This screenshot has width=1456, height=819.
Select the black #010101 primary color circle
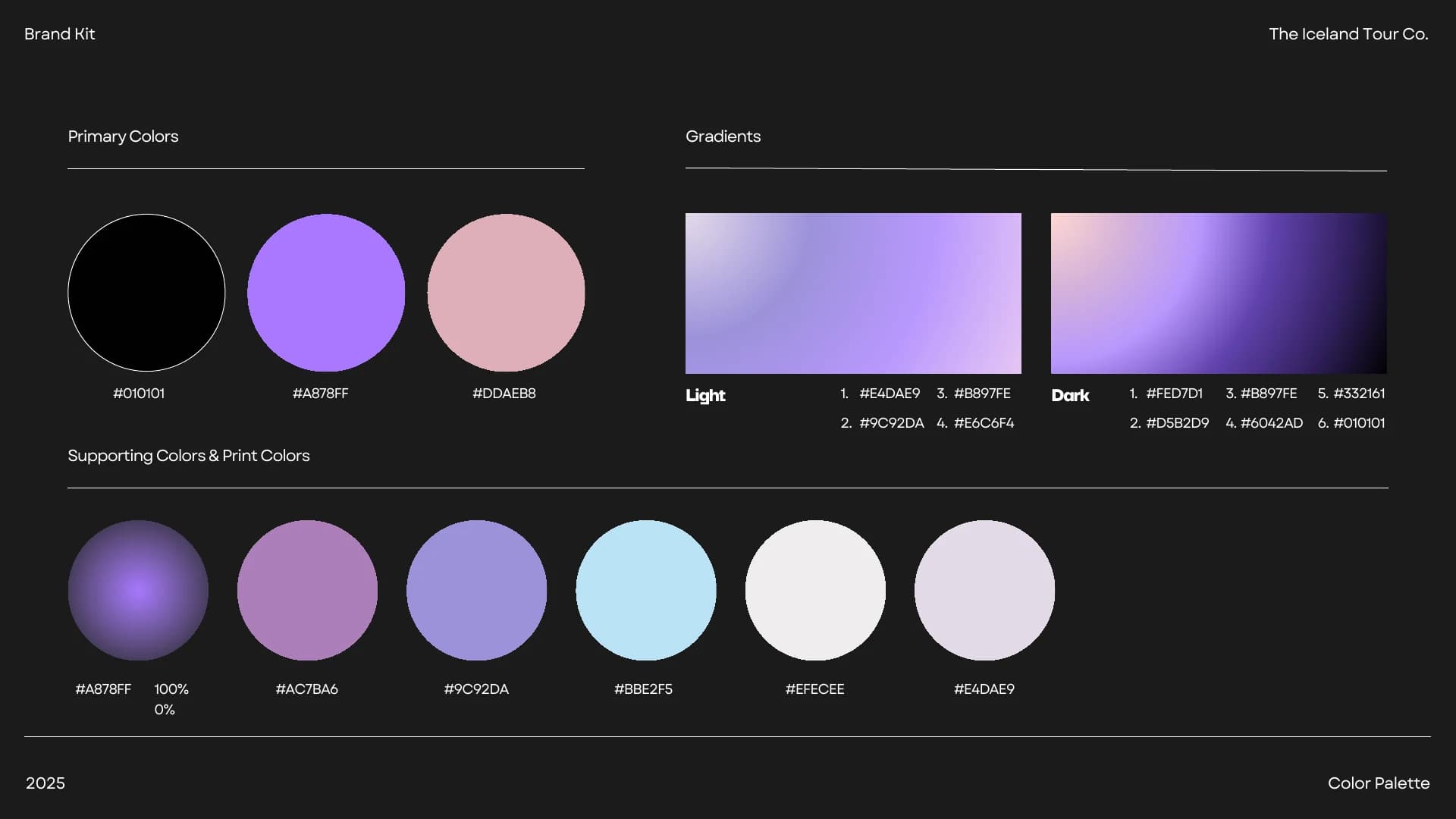pos(146,293)
